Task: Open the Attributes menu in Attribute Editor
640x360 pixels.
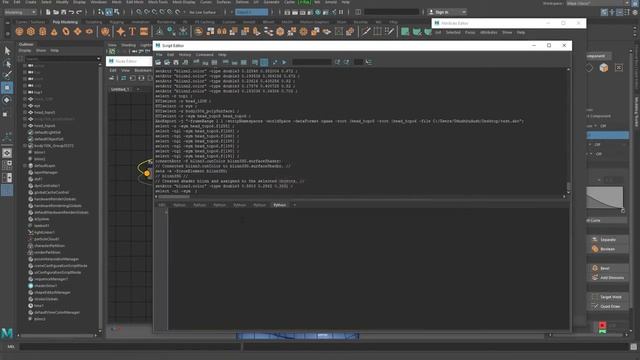Action: pyautogui.click(x=489, y=32)
